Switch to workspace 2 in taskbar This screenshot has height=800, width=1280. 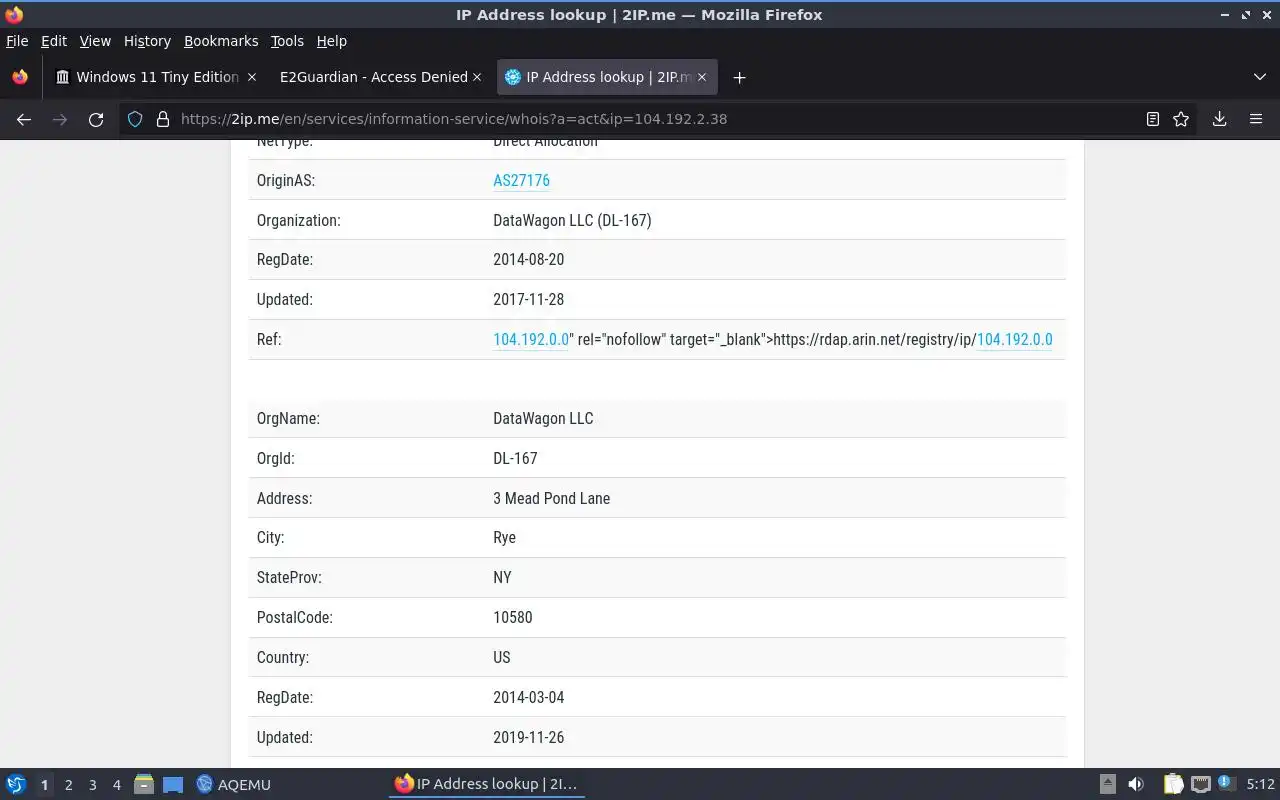pos(68,785)
